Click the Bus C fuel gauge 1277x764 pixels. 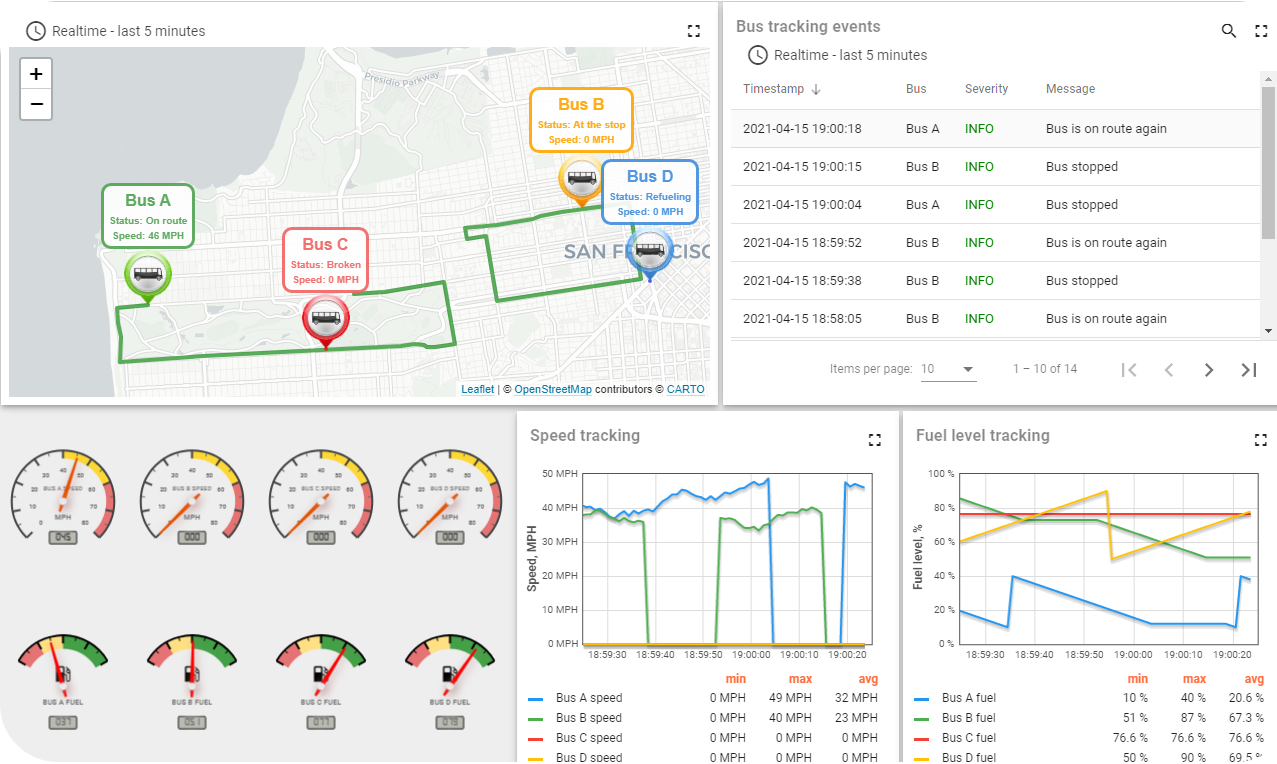coord(321,679)
